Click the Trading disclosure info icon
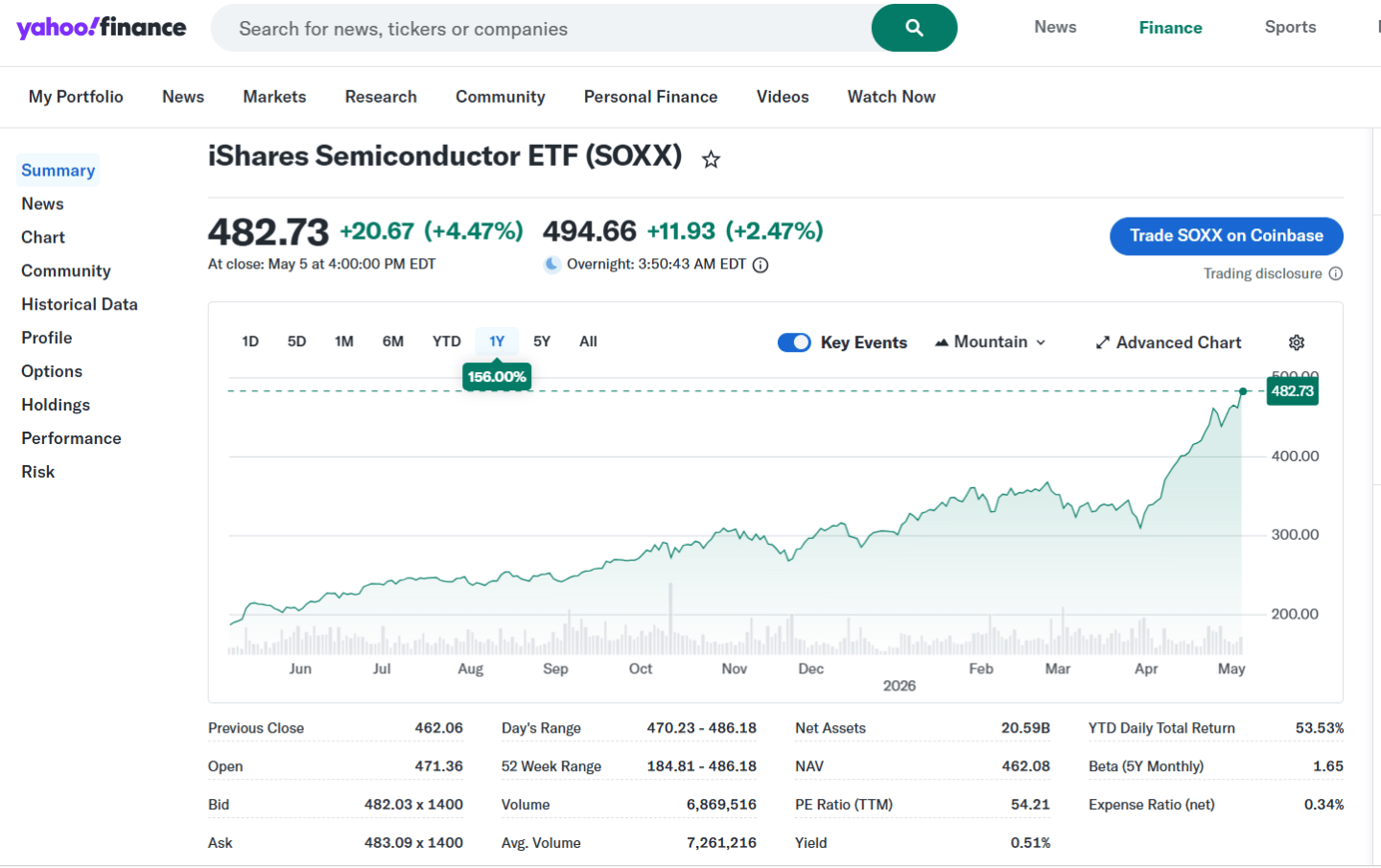Image resolution: width=1381 pixels, height=868 pixels. coord(1336,273)
